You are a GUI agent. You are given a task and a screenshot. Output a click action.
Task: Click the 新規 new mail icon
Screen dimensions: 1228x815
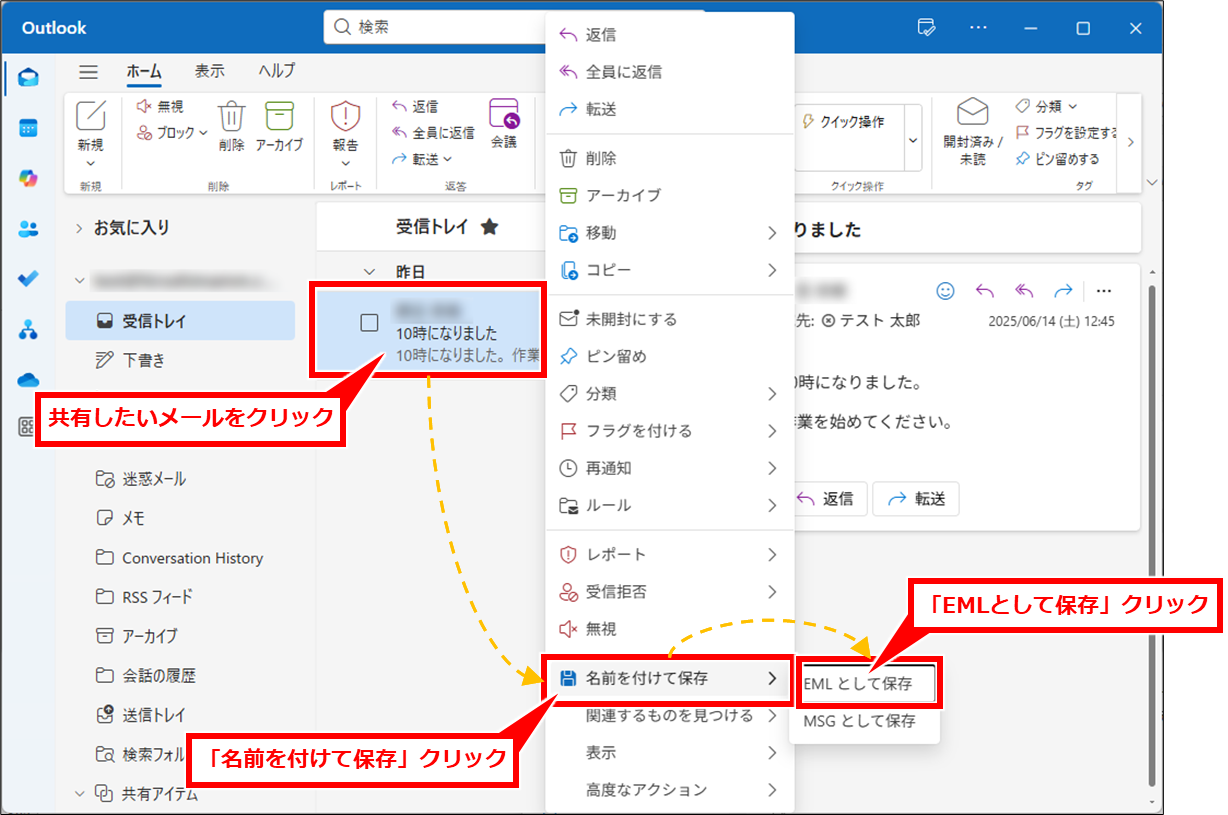click(x=91, y=117)
